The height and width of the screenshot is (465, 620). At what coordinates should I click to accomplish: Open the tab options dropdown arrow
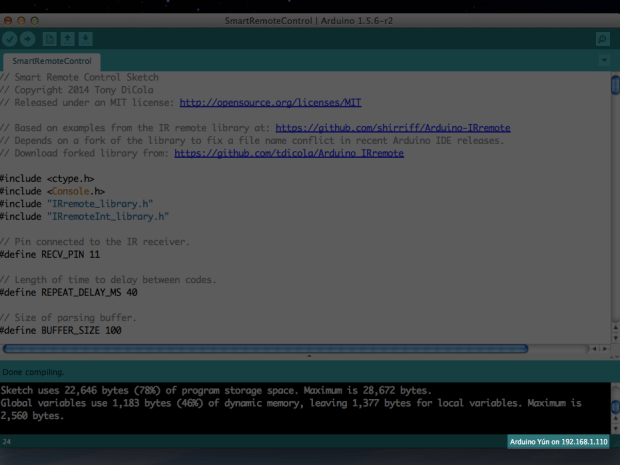pos(604,60)
